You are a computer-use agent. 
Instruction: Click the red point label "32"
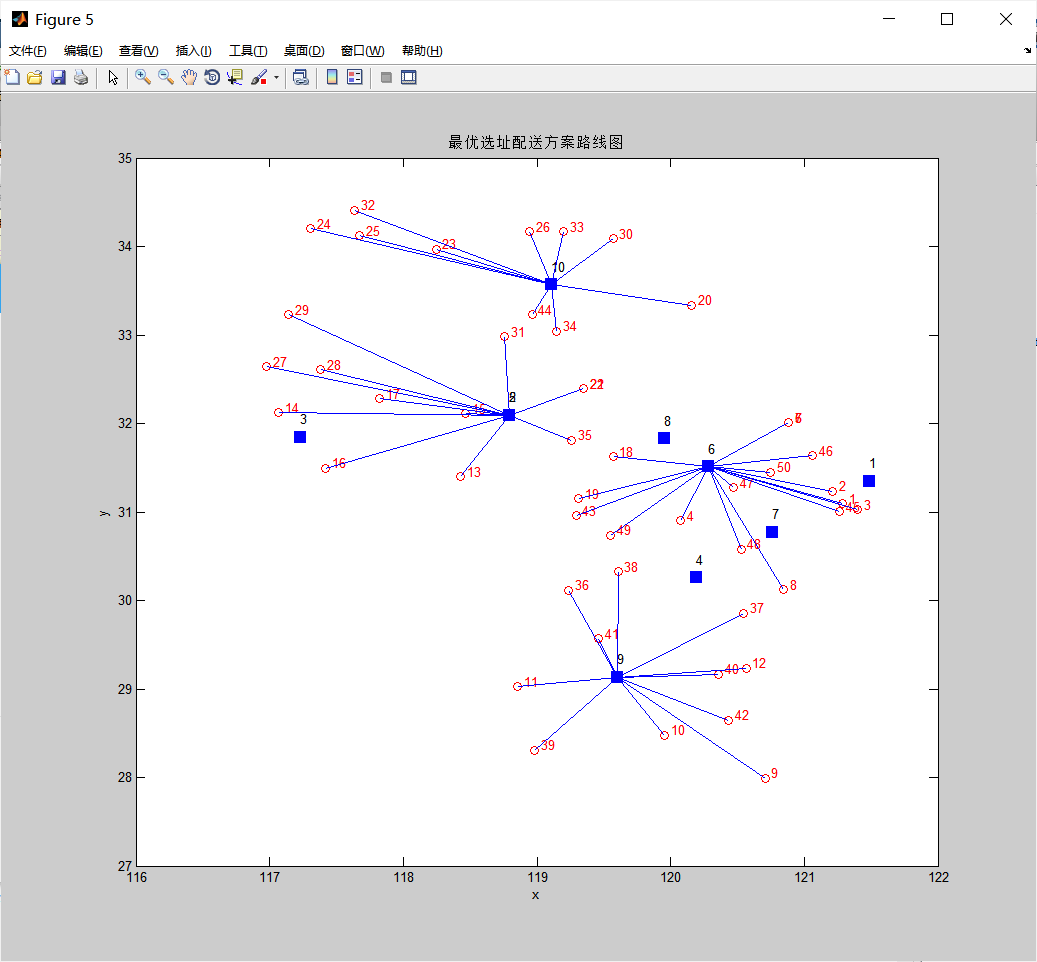pyautogui.click(x=368, y=206)
